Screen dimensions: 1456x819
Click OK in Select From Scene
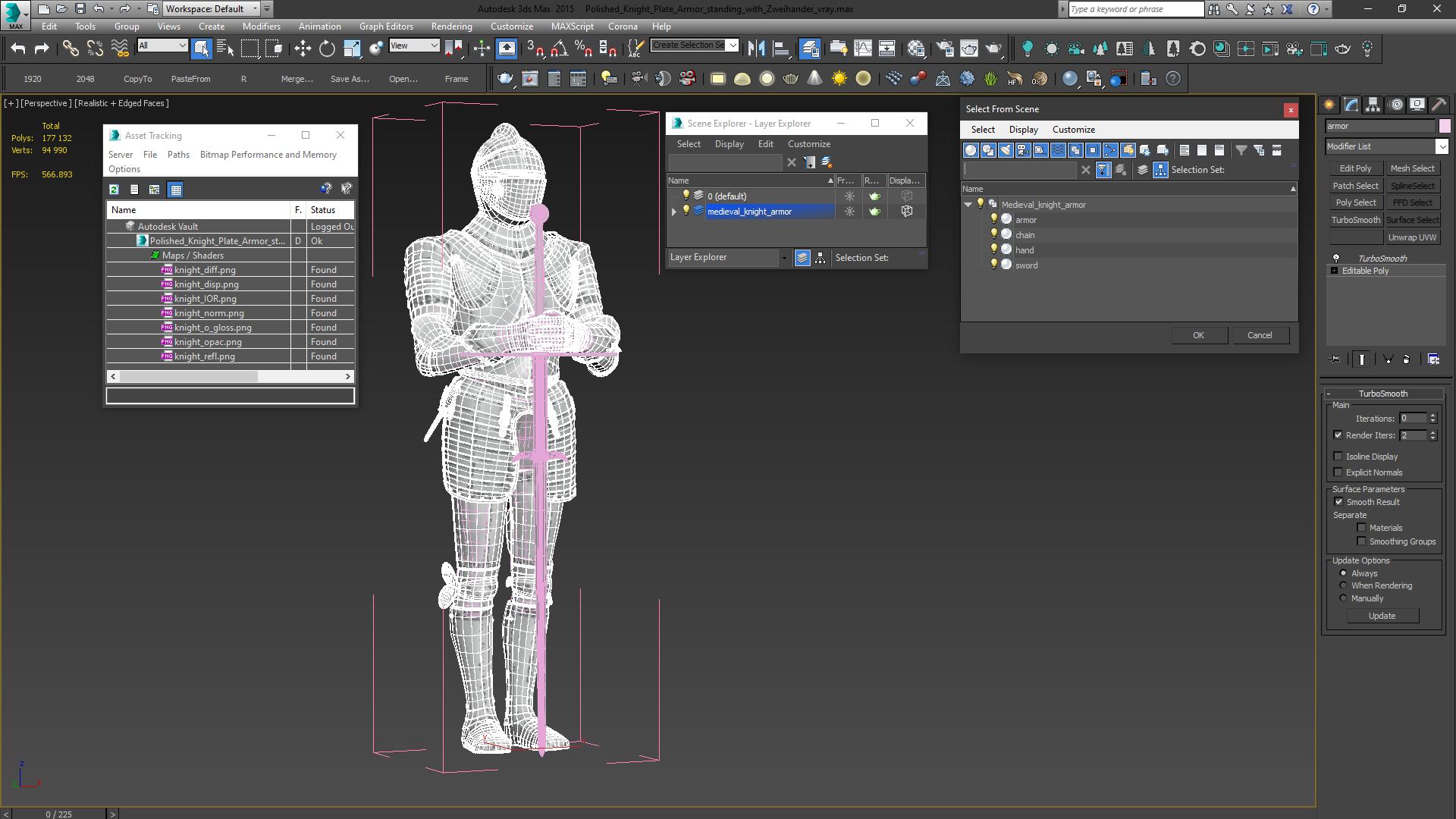tap(1198, 335)
